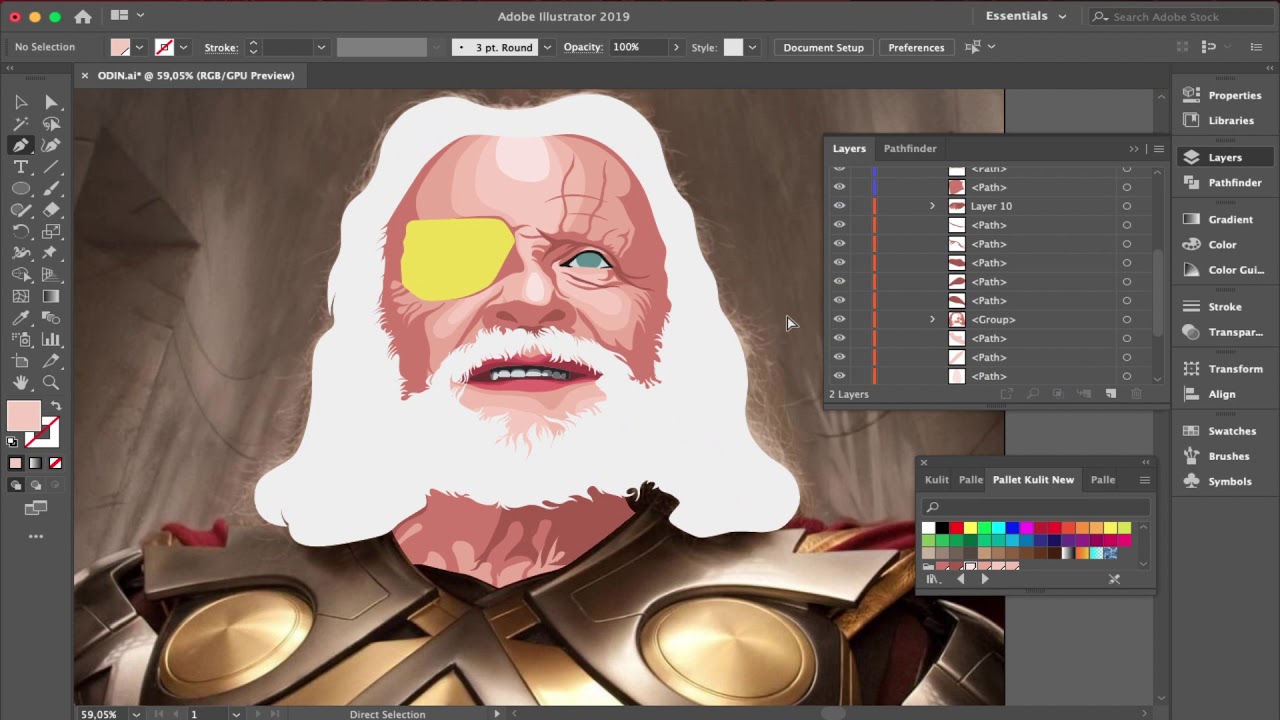Click the Fill color box in toolbar
This screenshot has height=720, width=1280.
pos(24,416)
